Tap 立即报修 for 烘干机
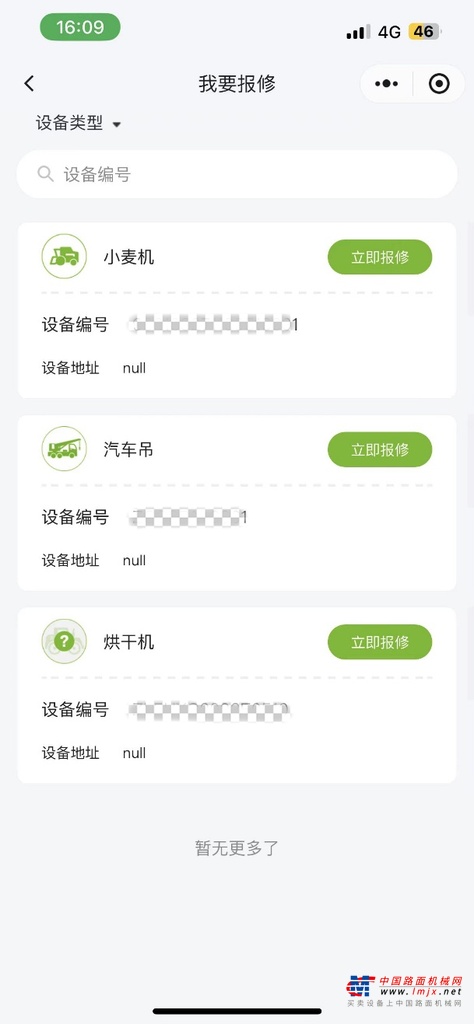This screenshot has width=474, height=1024. coord(380,642)
